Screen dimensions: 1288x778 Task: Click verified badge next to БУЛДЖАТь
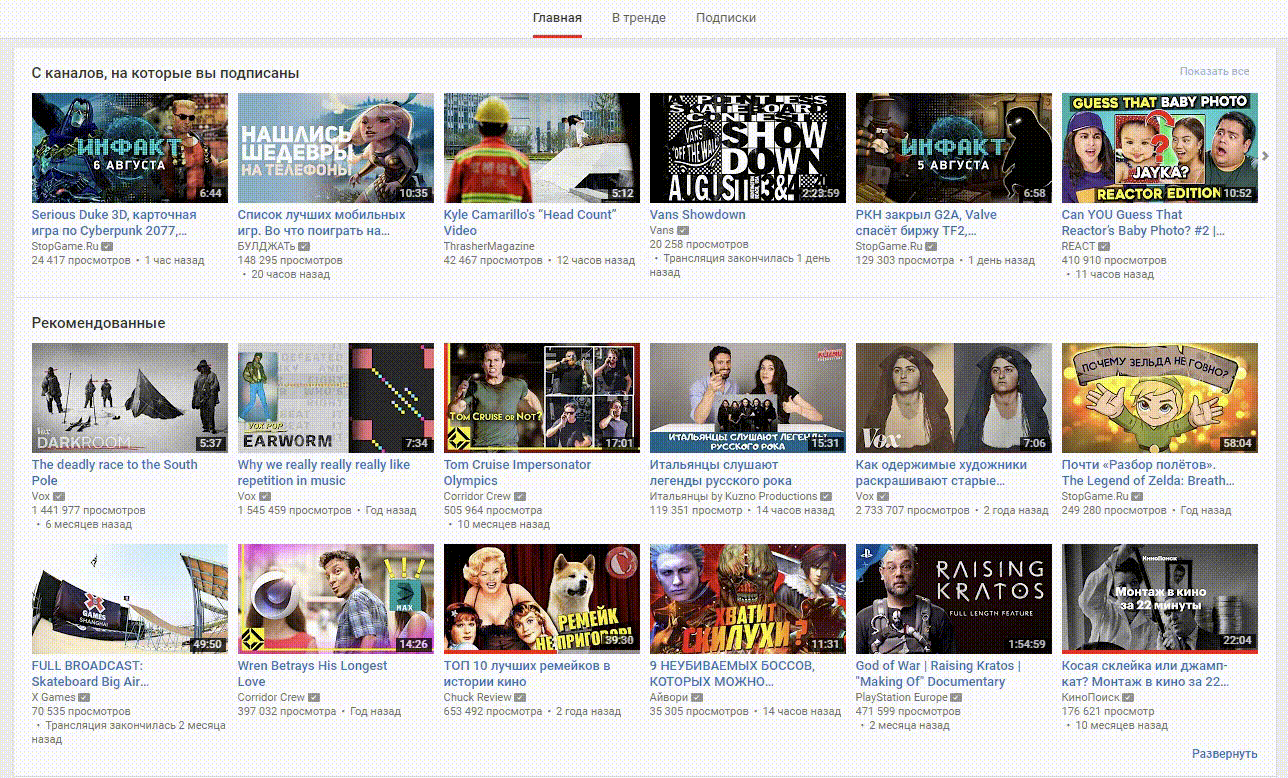point(304,246)
